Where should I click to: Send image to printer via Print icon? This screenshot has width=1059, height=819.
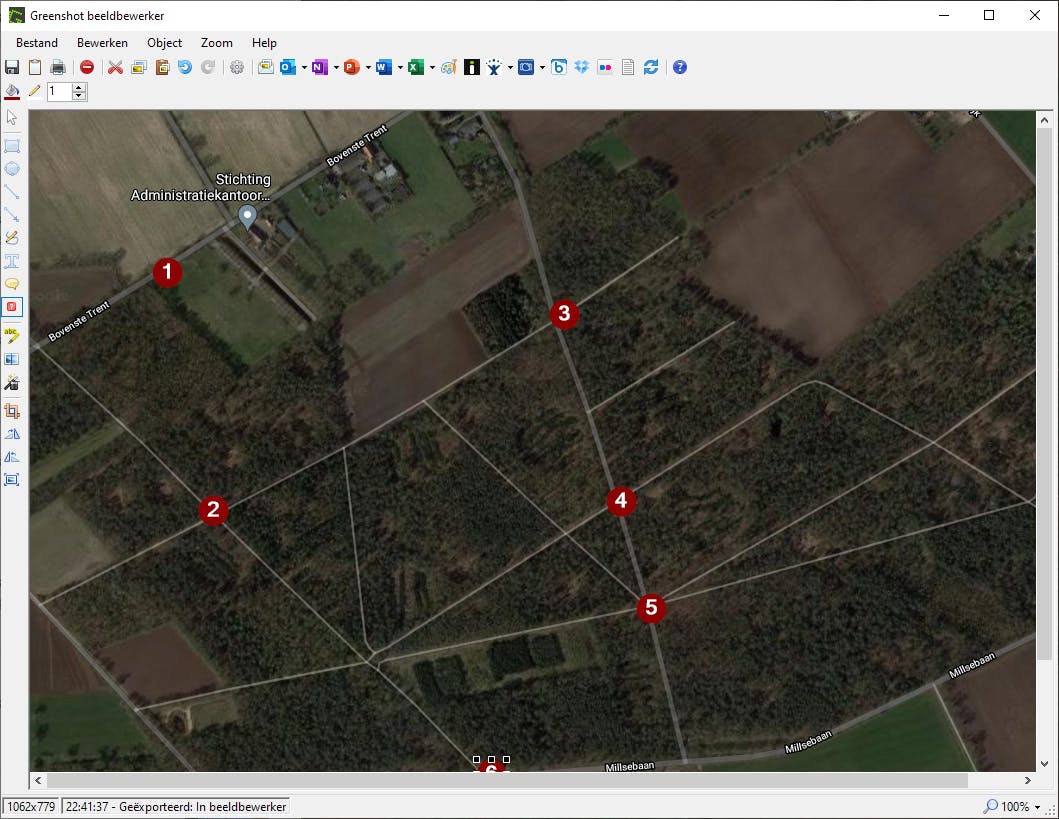58,67
